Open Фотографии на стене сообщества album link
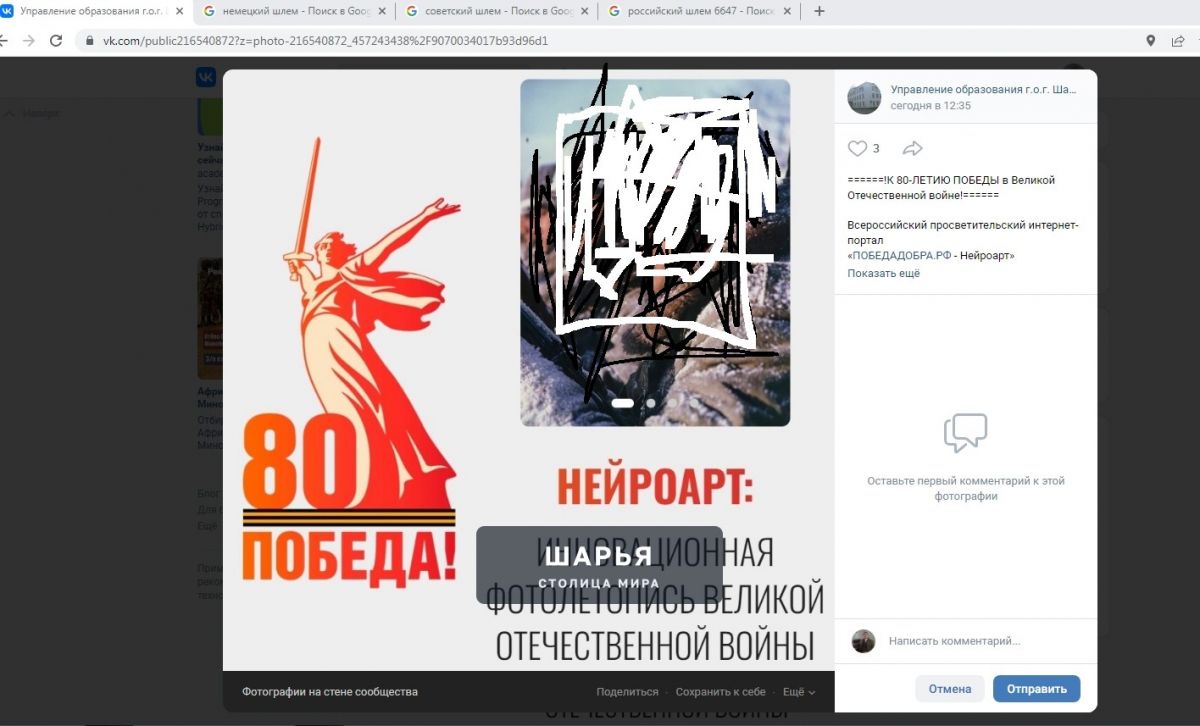1200x726 pixels. [330, 692]
